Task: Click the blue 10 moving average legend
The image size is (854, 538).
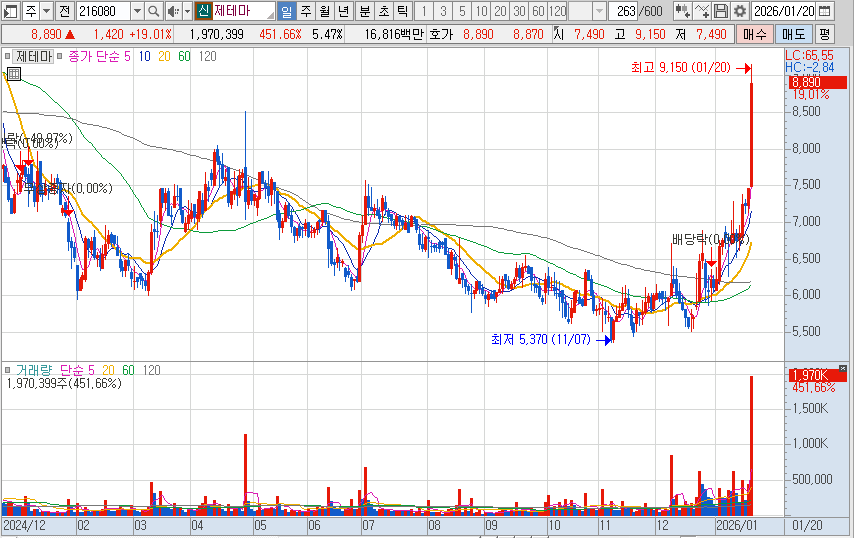Action: tap(144, 56)
